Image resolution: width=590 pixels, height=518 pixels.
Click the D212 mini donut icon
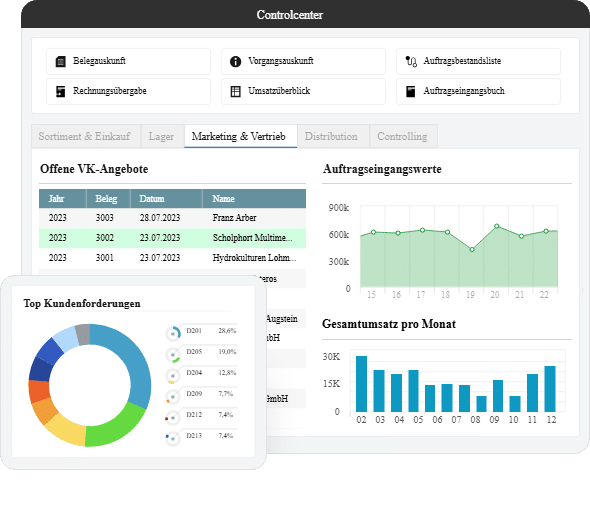(x=173, y=418)
